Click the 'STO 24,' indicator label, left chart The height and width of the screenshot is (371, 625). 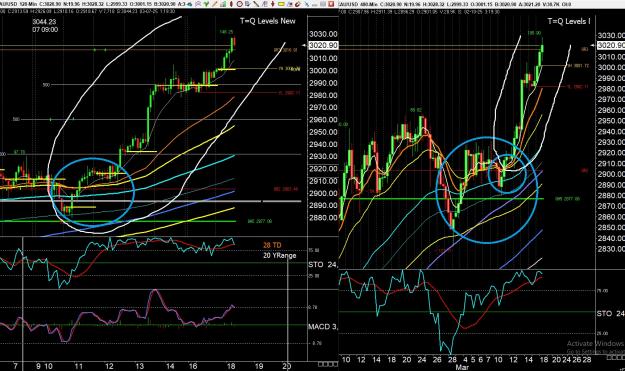pos(323,264)
